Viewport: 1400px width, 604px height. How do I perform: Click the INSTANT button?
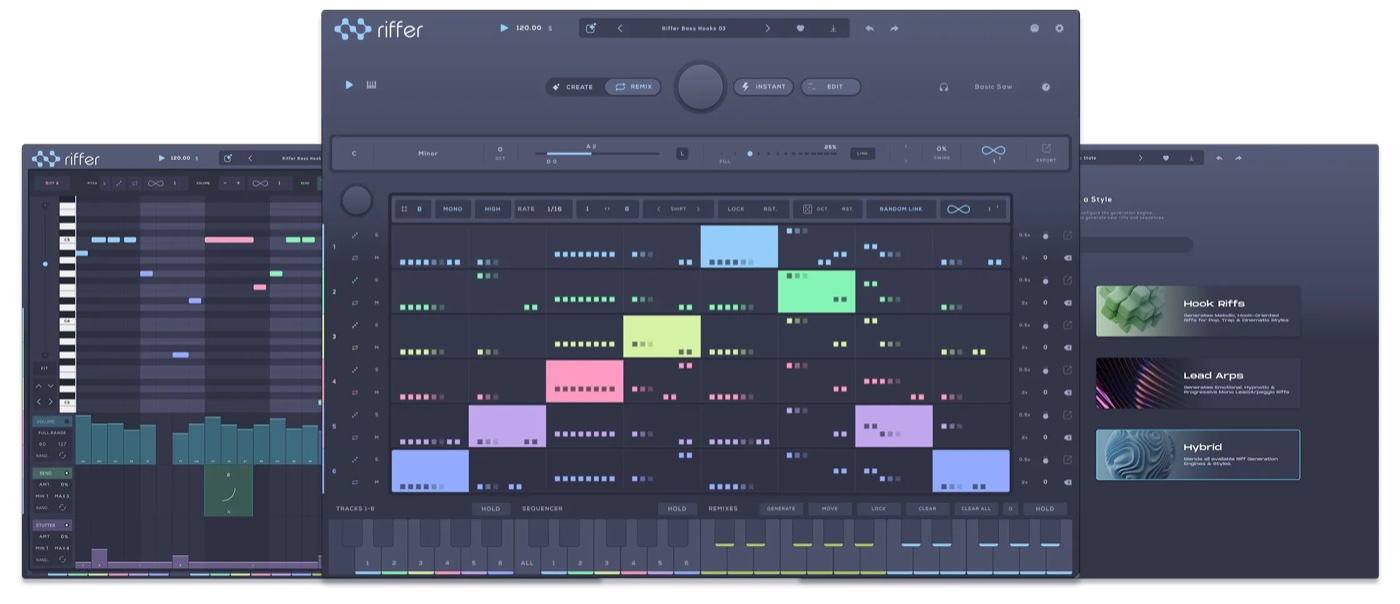click(x=764, y=87)
